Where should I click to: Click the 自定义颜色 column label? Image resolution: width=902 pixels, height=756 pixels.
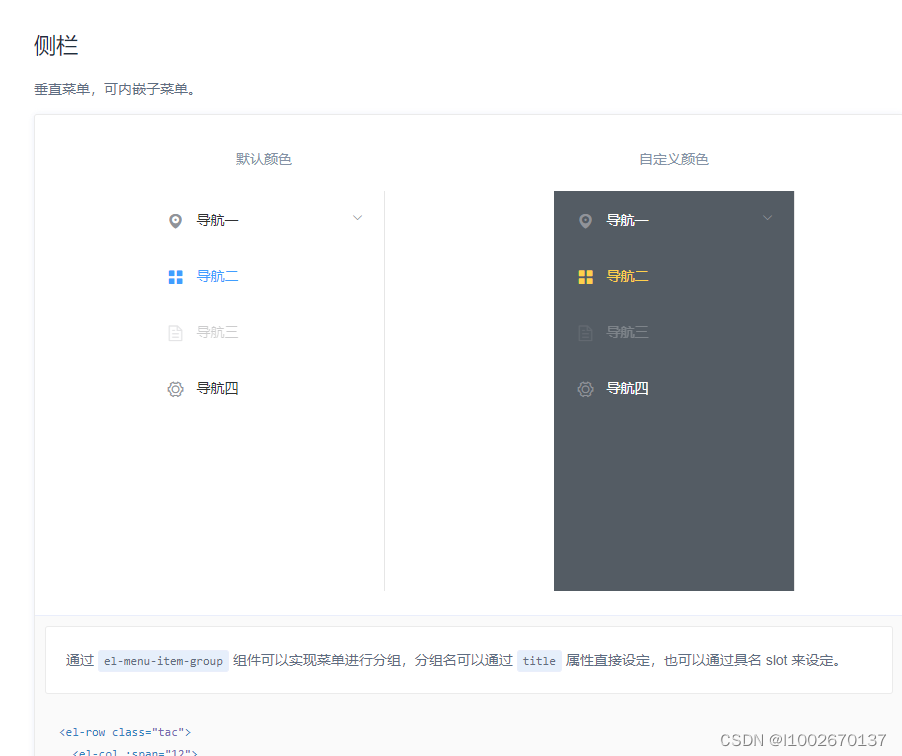click(673, 158)
